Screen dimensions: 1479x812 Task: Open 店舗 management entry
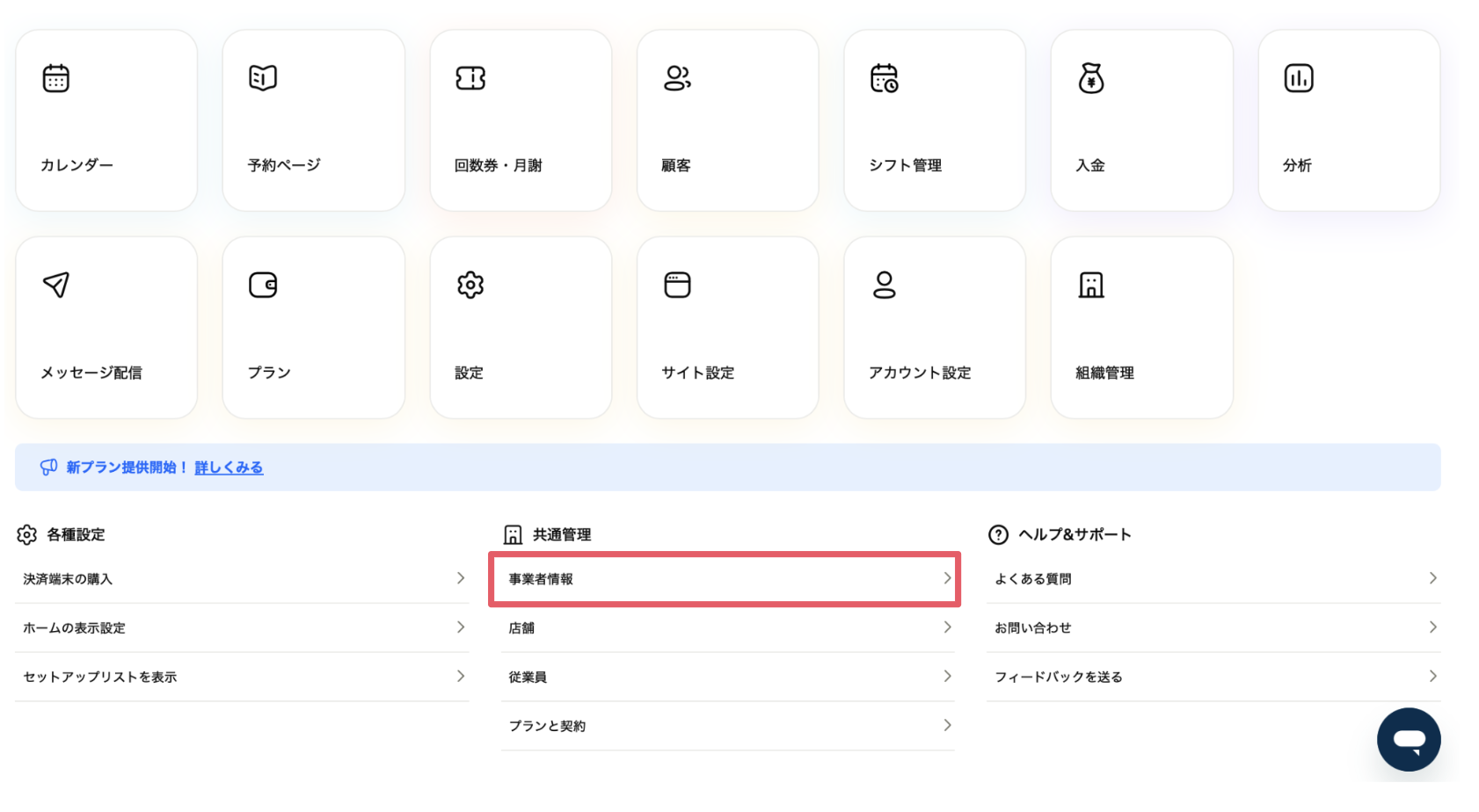click(x=728, y=627)
